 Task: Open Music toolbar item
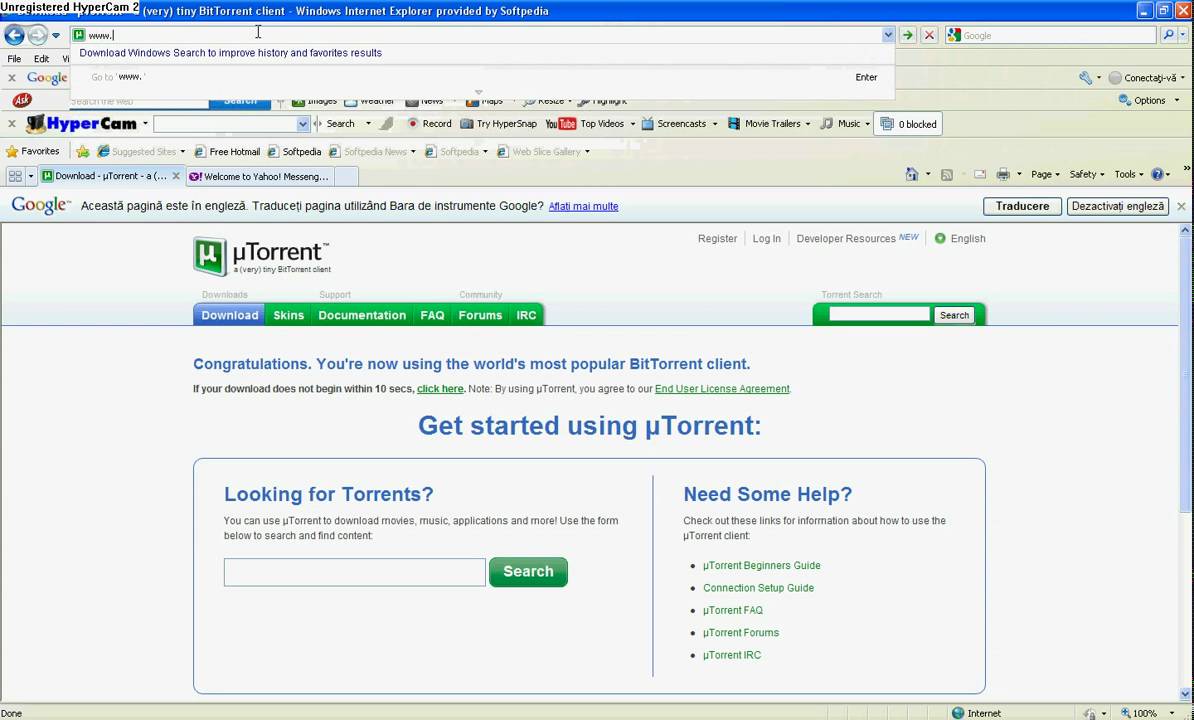click(841, 123)
